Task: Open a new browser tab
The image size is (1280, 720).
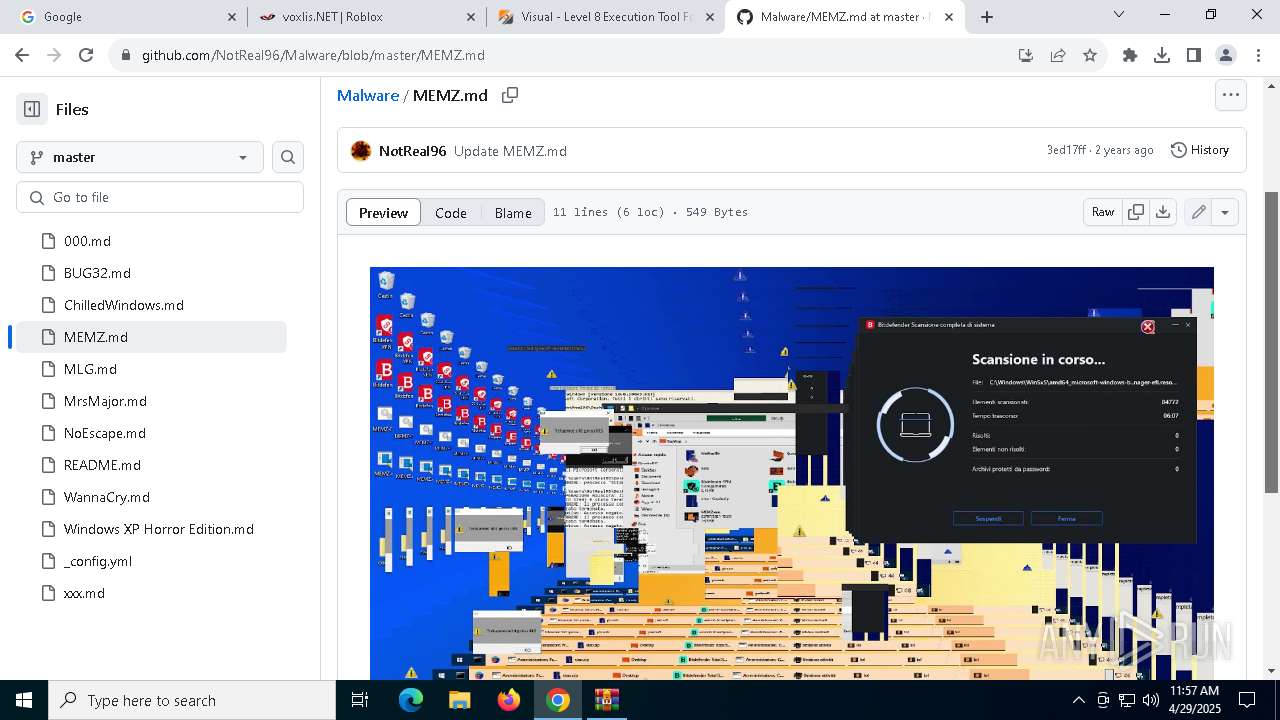Action: pos(987,17)
